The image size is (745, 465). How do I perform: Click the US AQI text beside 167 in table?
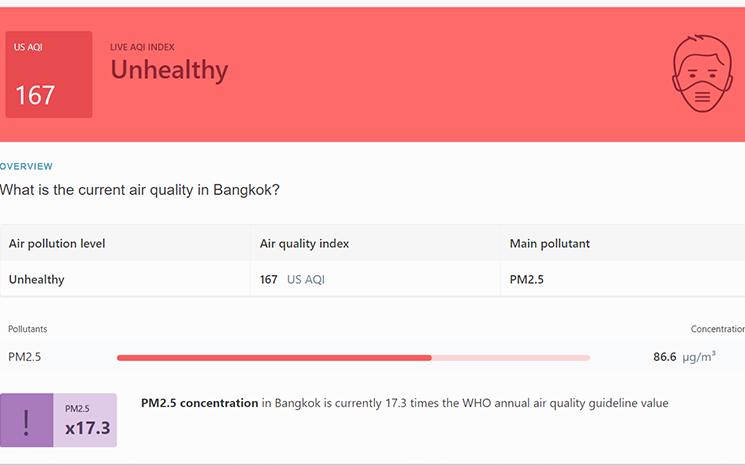pos(306,280)
